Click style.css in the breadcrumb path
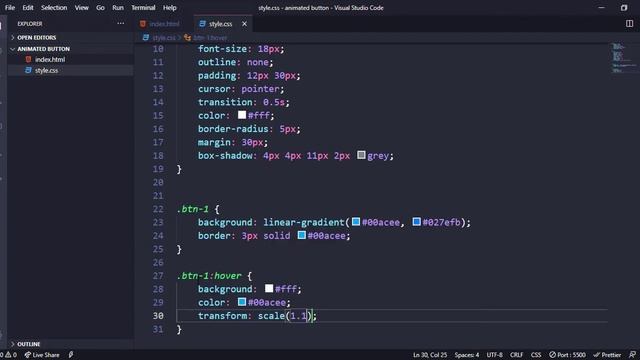The width and height of the screenshot is (640, 360). pos(164,38)
